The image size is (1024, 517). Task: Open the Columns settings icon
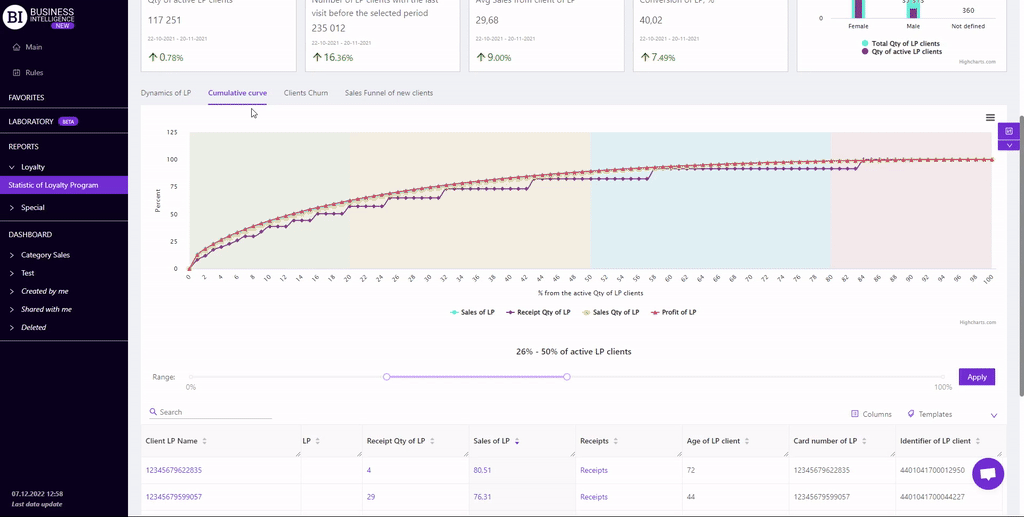coord(855,414)
